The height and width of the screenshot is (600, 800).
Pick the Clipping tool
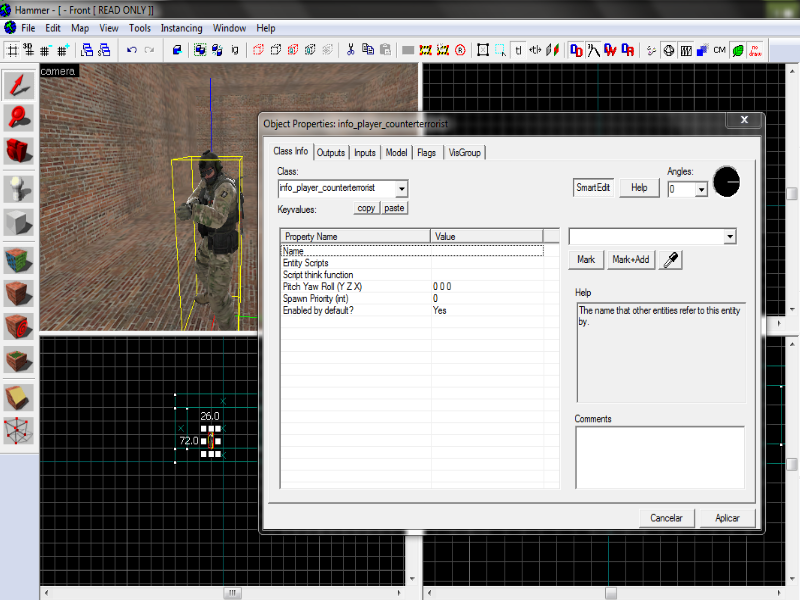click(19, 396)
